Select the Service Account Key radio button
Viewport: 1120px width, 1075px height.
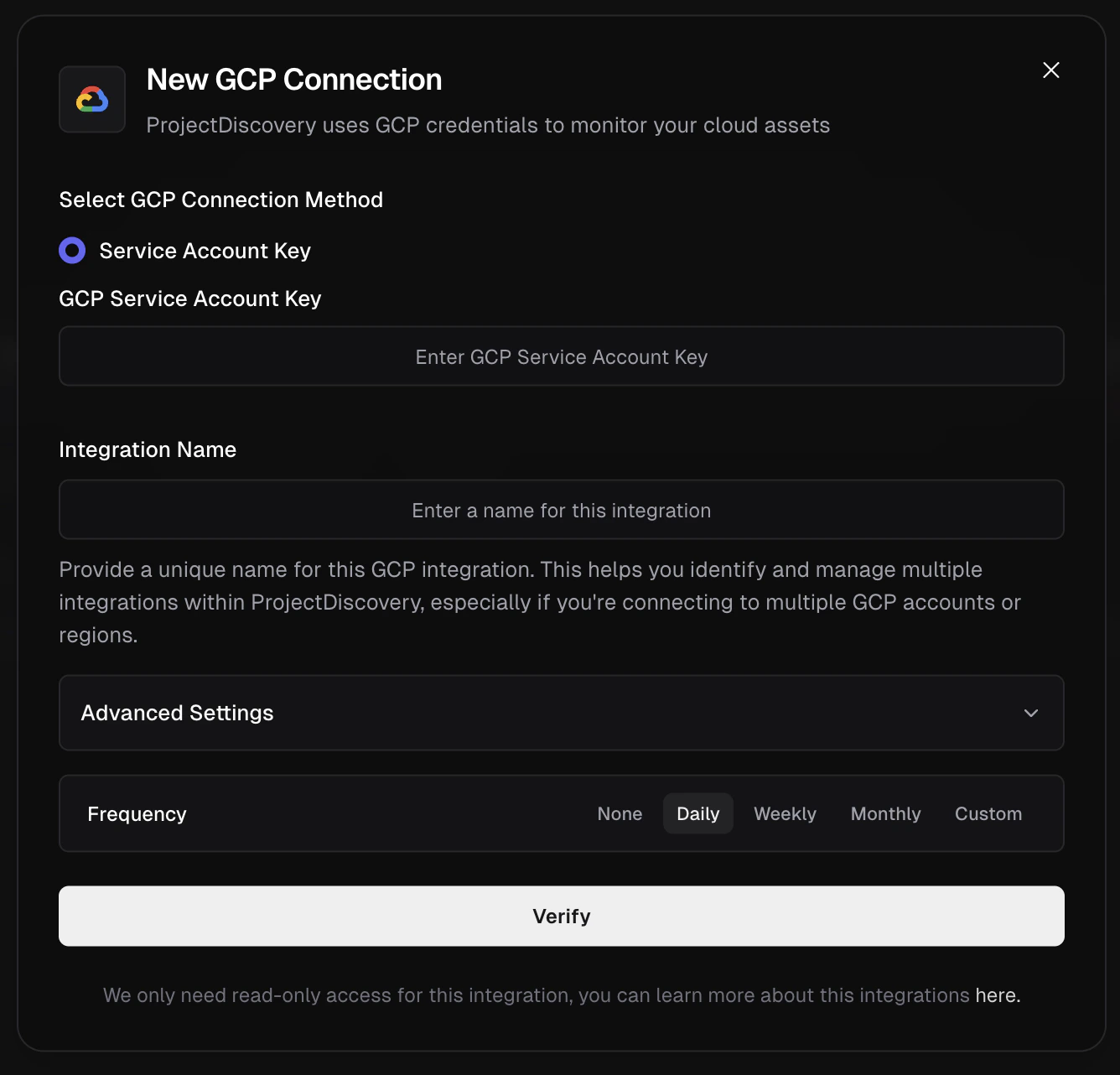pos(72,250)
